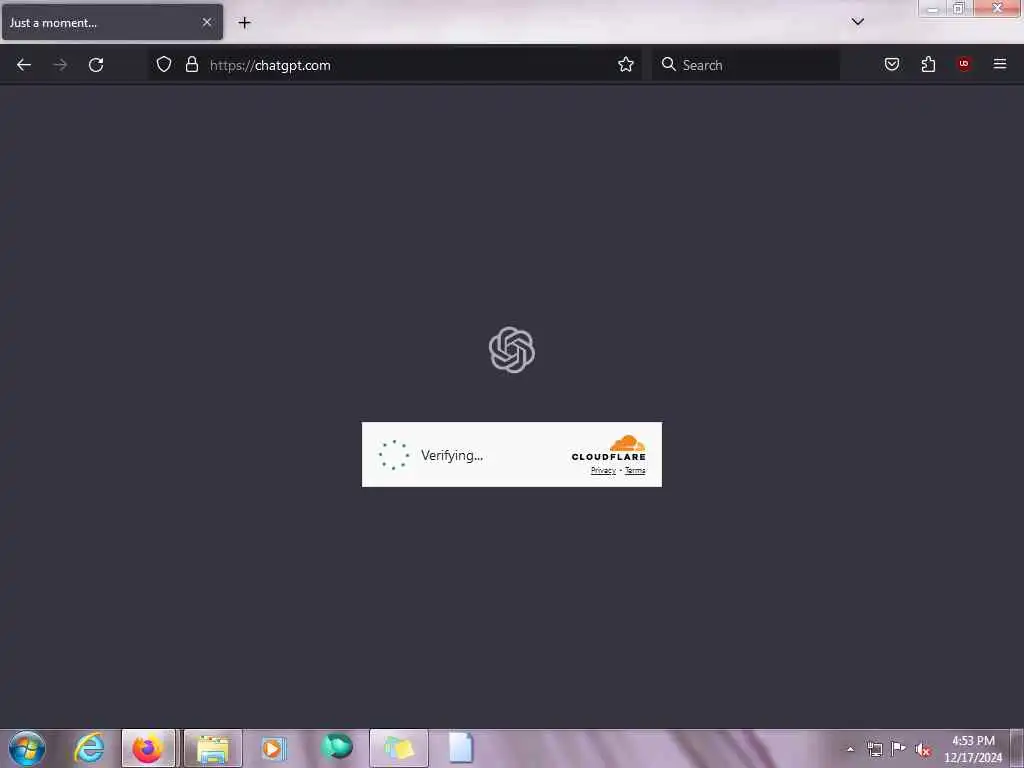Open Windows Media Player from taskbar
Image resolution: width=1024 pixels, height=768 pixels.
[x=274, y=748]
